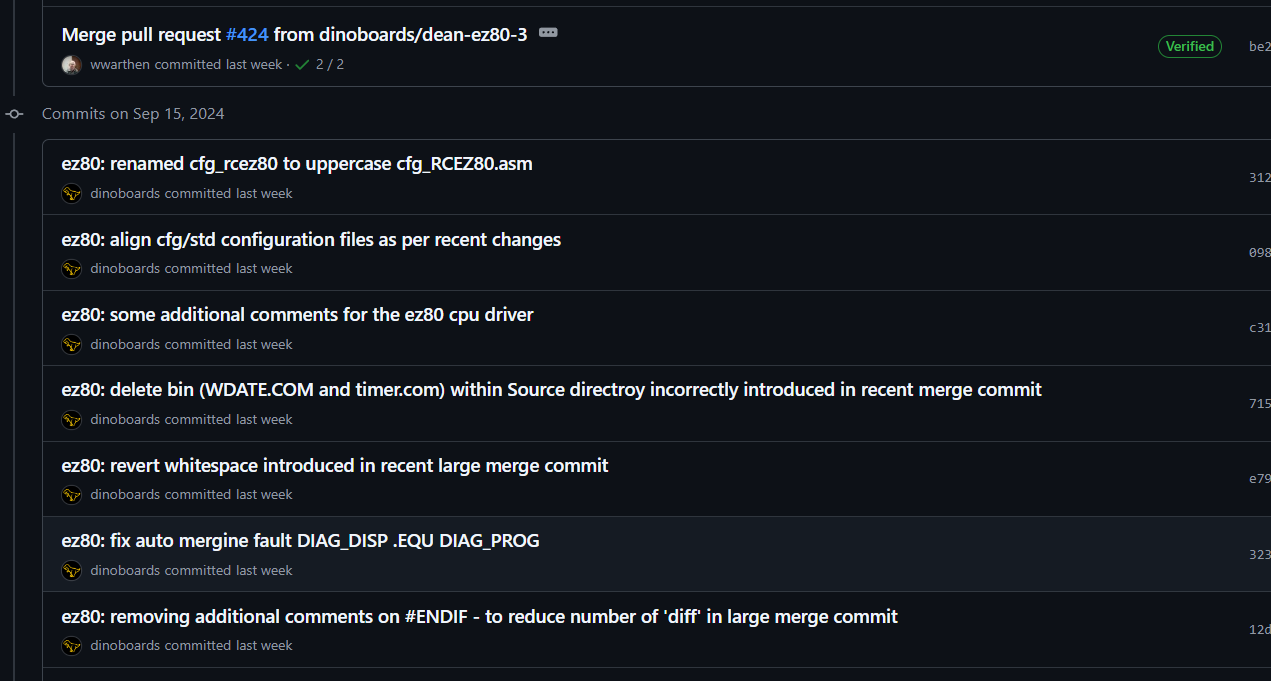
Task: Expand commit message ellipsis for merge commit
Action: (x=548, y=32)
